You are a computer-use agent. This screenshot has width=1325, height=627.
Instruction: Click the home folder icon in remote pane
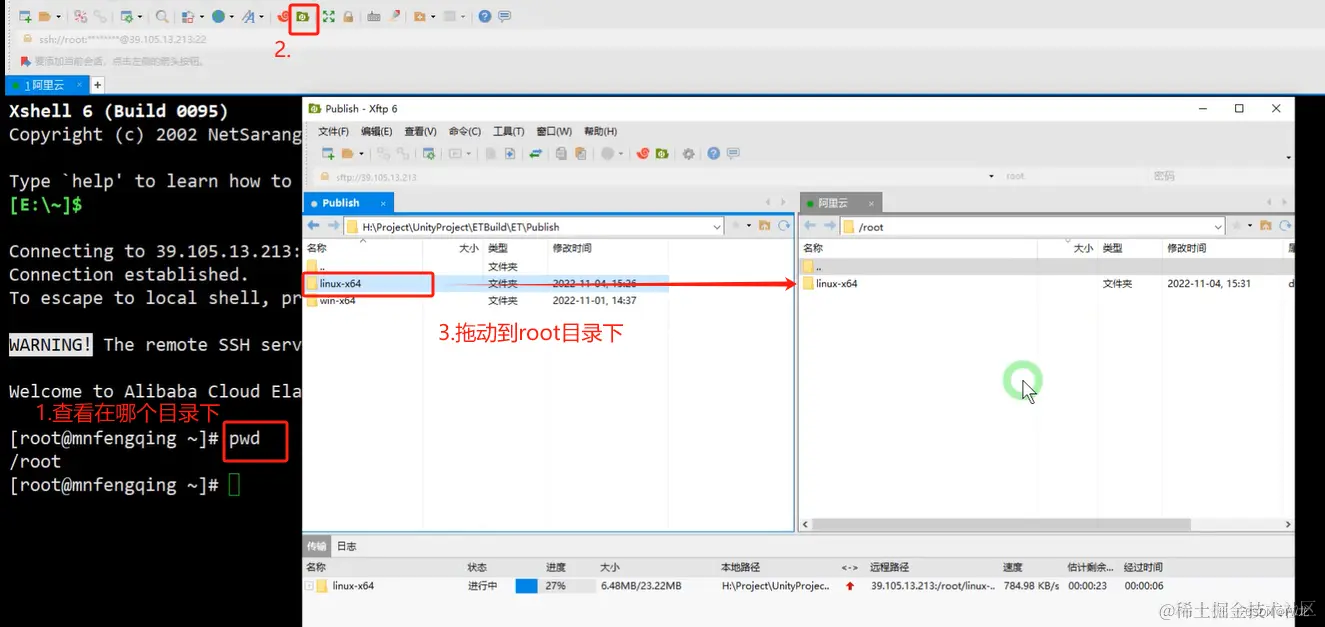1265,226
